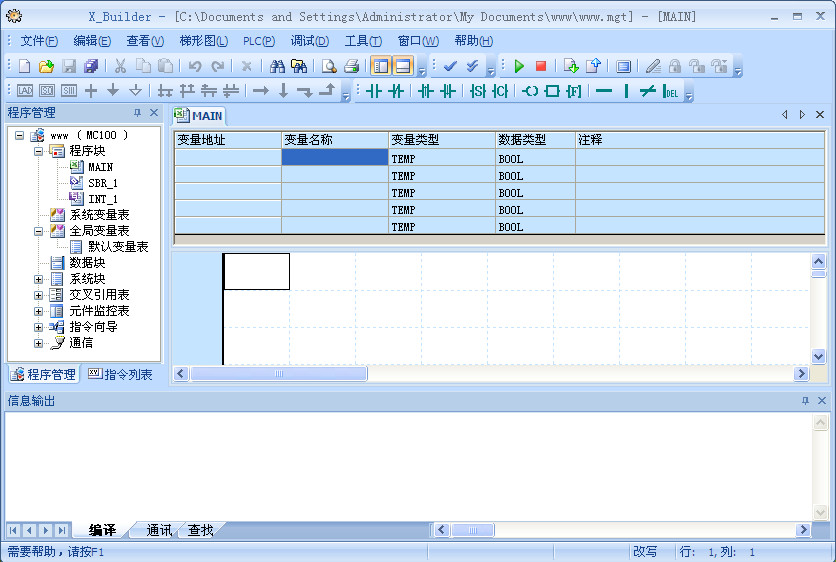Screen dimensions: 836x562
Task: Open the PLC(P) menu
Action: pos(259,41)
